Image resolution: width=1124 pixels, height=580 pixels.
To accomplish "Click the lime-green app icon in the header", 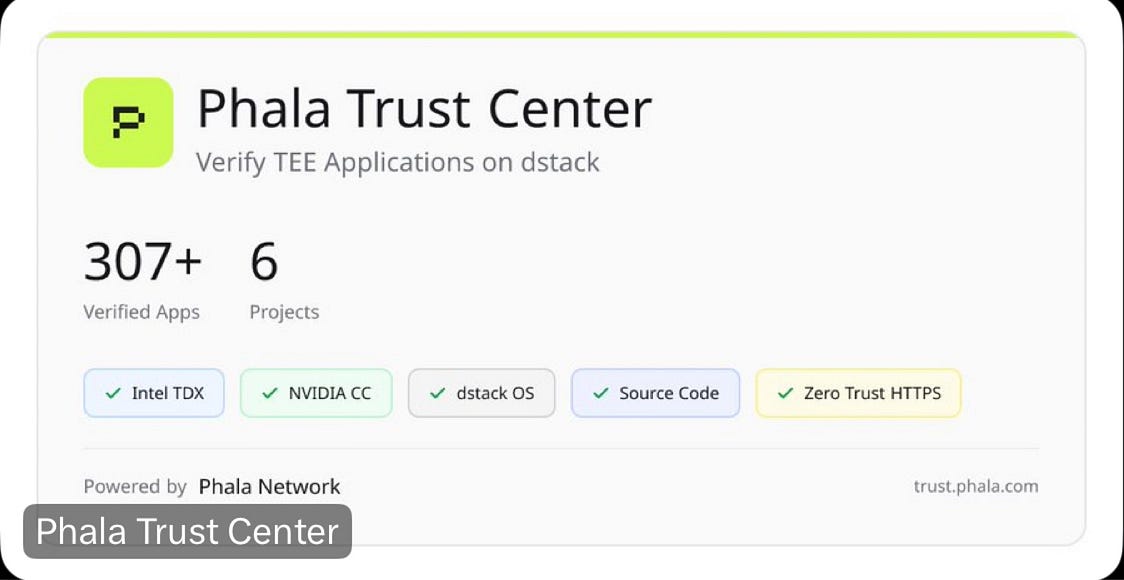I will tap(127, 122).
